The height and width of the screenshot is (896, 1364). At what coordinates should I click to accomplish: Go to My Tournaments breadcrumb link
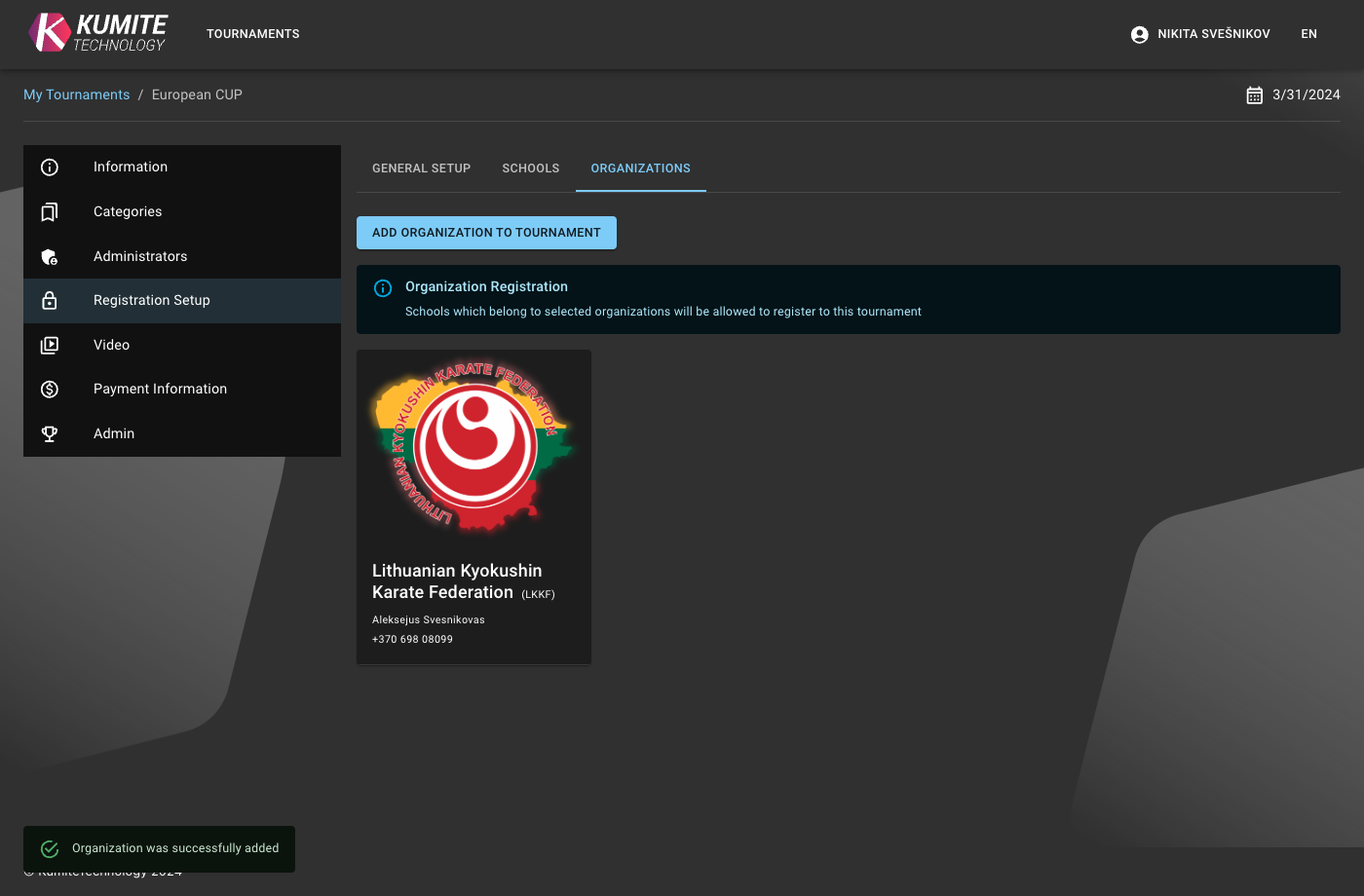click(76, 94)
